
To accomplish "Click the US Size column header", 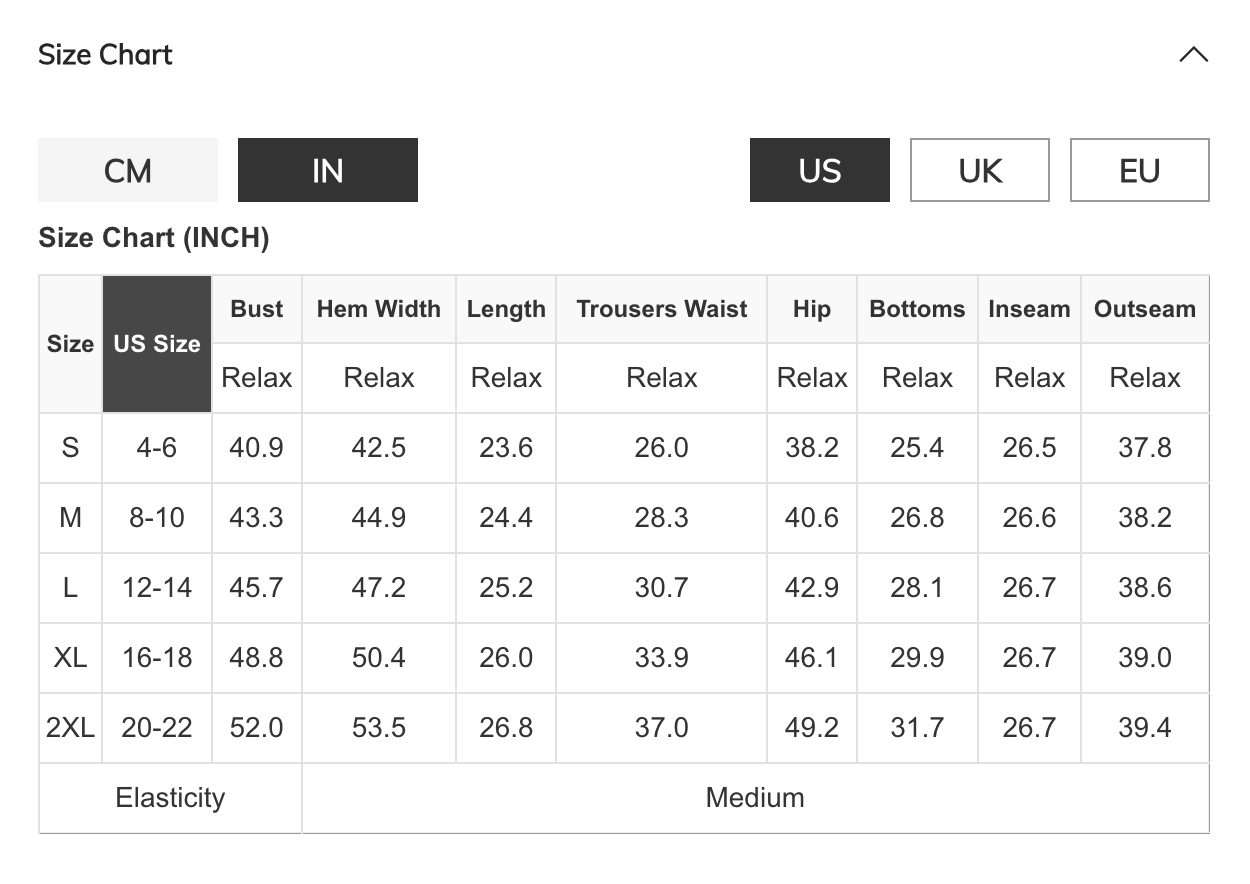I will pyautogui.click(x=157, y=344).
